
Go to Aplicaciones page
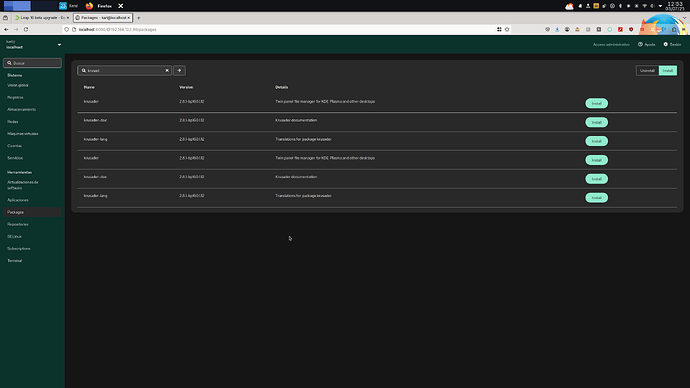click(18, 200)
